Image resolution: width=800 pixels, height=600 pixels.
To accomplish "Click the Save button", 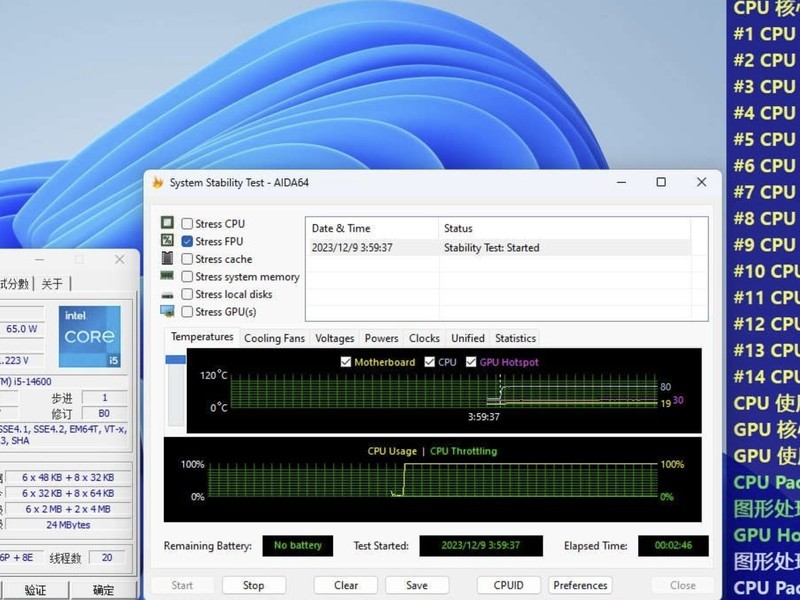I will click(x=417, y=585).
